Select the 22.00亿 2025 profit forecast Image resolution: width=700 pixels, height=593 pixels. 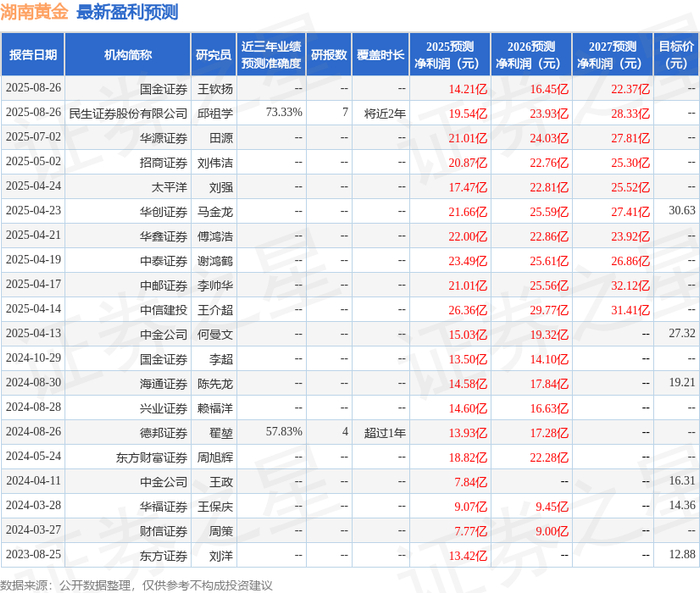(467, 236)
